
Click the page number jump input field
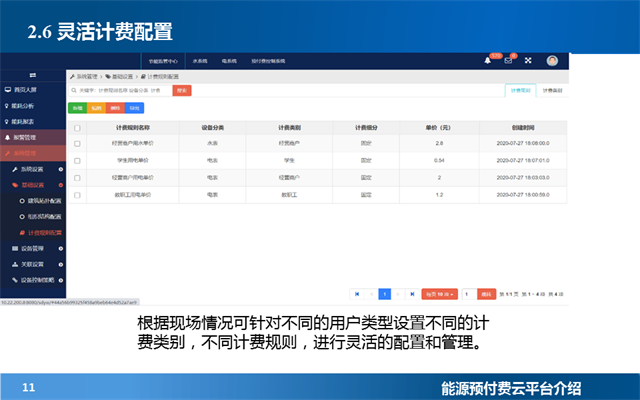tap(469, 294)
